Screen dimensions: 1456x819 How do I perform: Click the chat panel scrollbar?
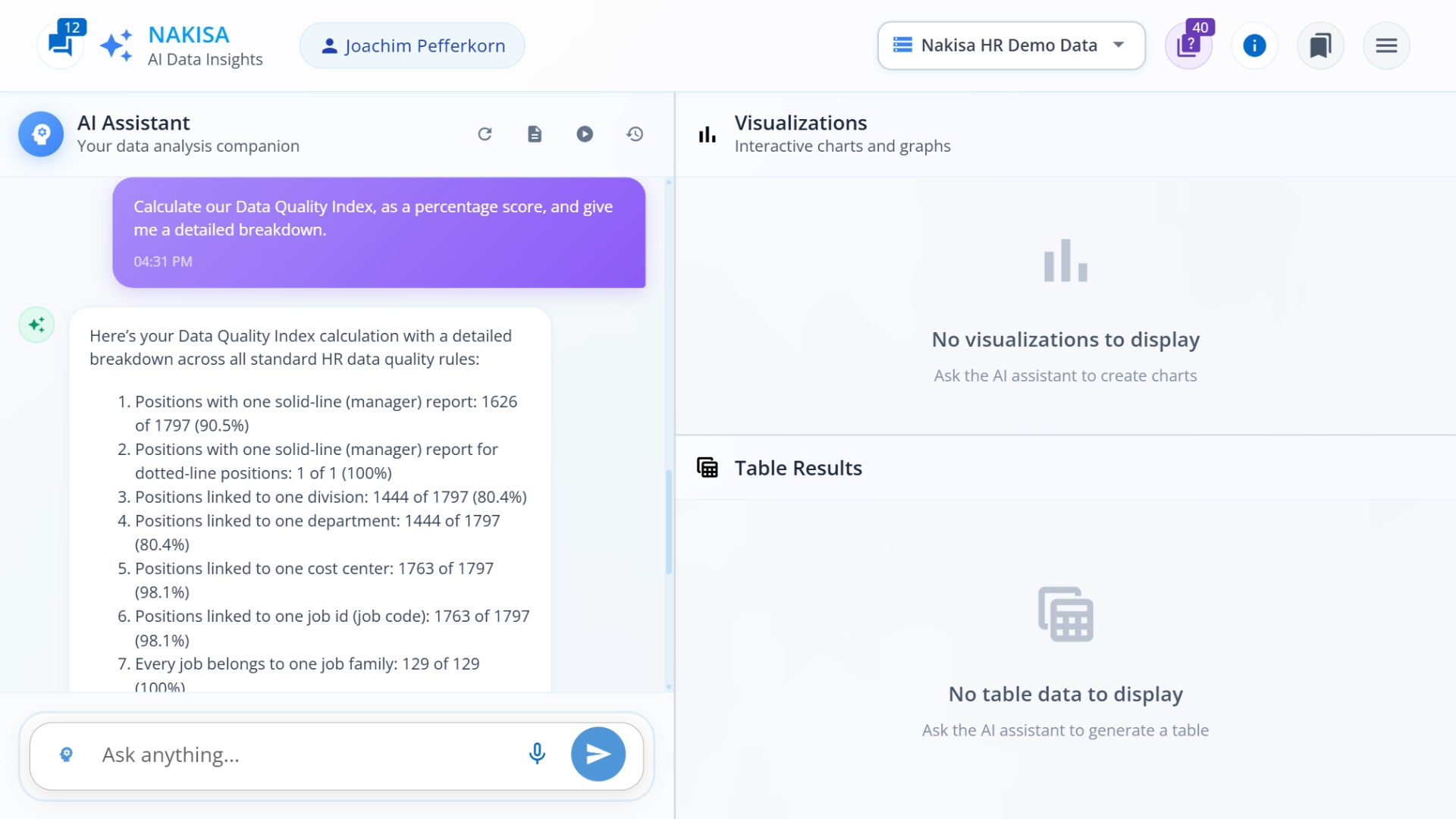pyautogui.click(x=668, y=521)
